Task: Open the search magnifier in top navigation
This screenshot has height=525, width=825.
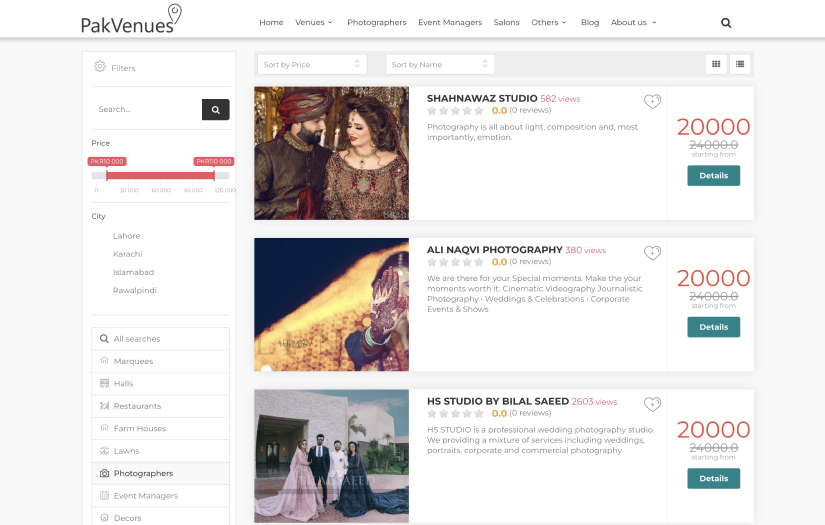Action: (x=726, y=23)
